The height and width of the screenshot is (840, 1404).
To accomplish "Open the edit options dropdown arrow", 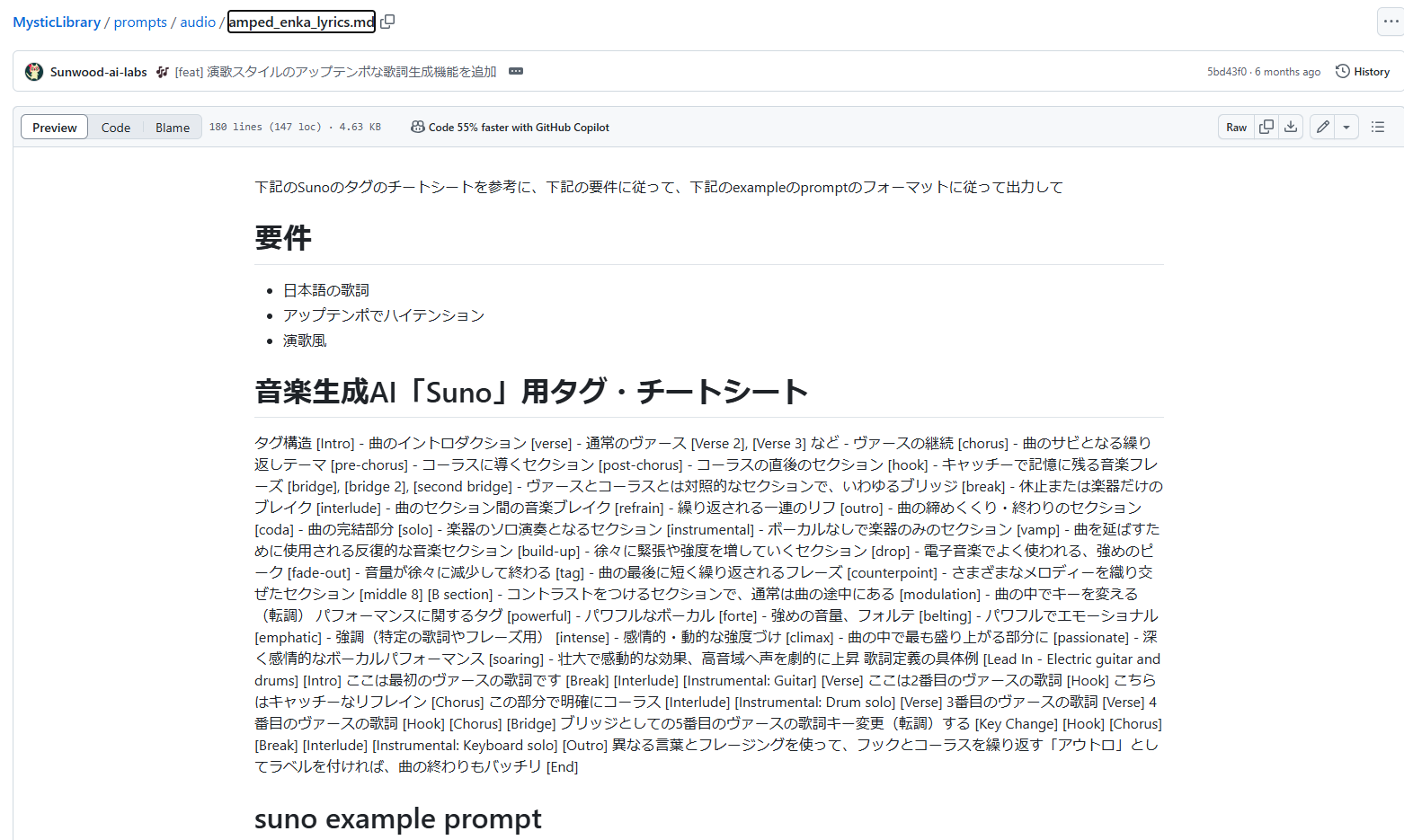I will tap(1346, 127).
